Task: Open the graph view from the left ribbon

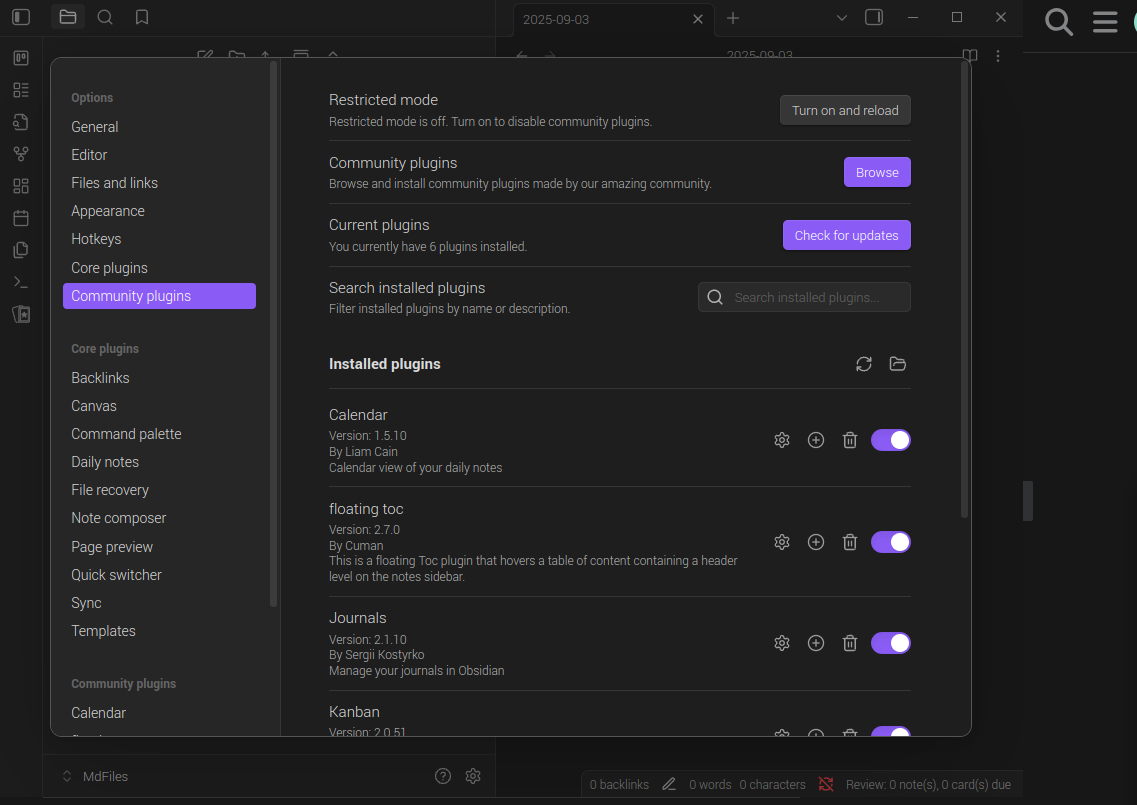Action: (x=20, y=153)
